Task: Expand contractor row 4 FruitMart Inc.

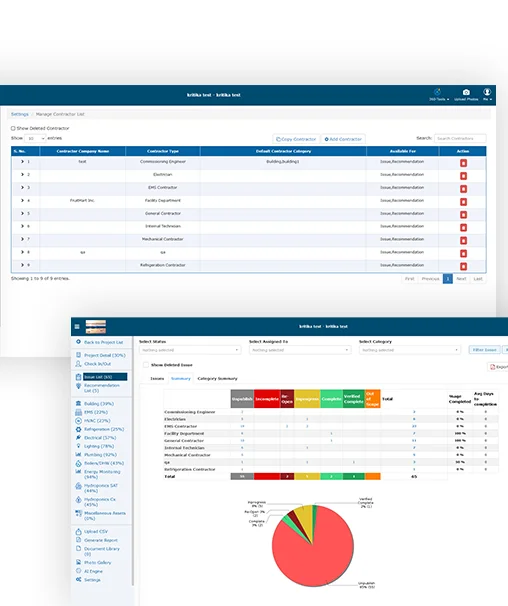Action: coord(22,200)
